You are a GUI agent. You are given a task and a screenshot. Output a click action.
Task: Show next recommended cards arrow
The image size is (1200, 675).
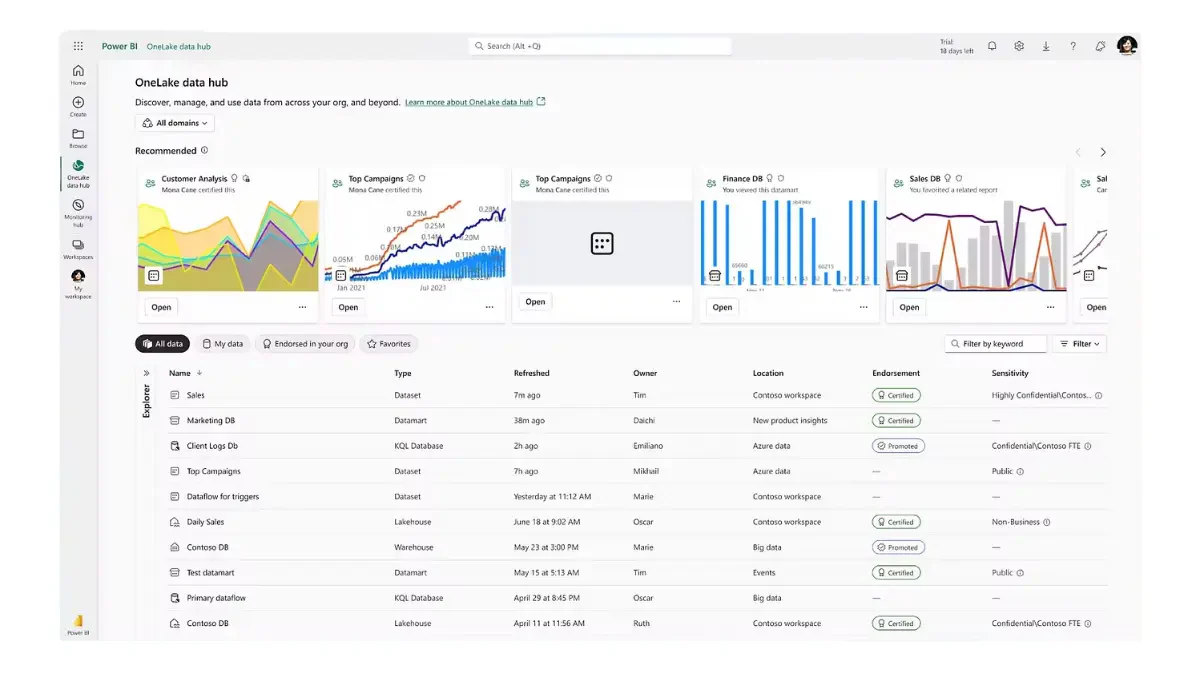coord(1103,152)
